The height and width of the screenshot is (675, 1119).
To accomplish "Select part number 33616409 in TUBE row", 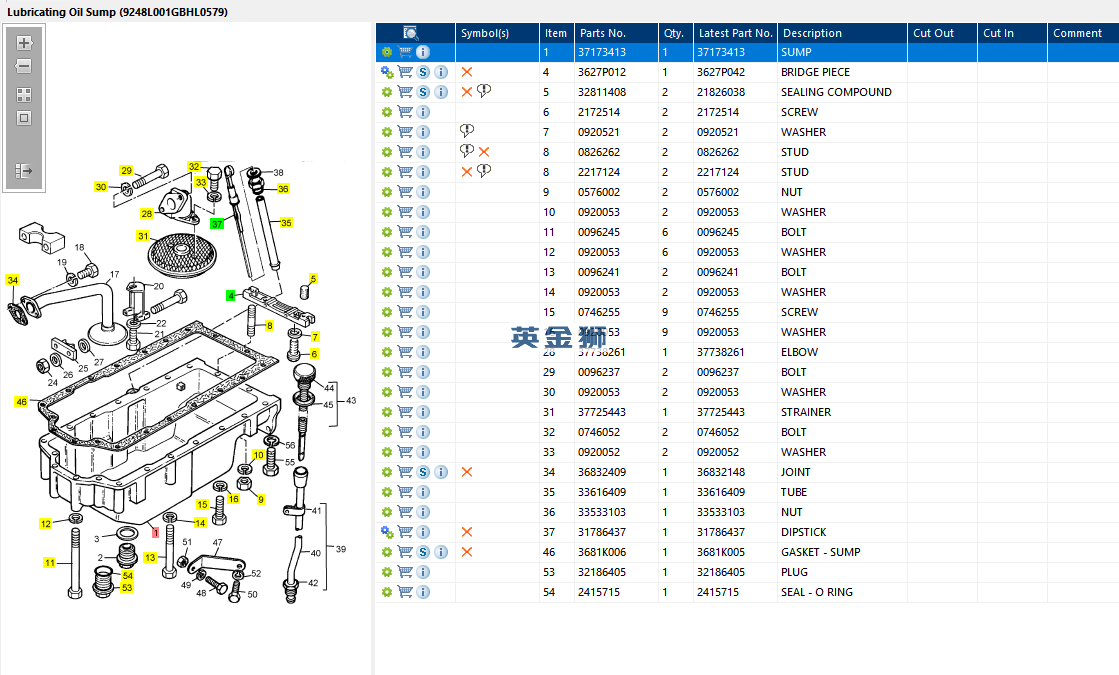I will [616, 492].
